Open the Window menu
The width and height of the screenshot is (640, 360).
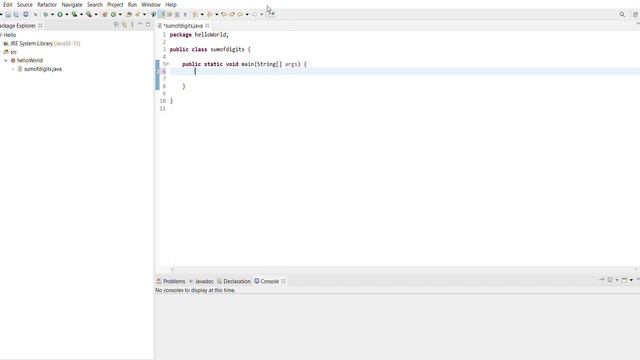[151, 4]
